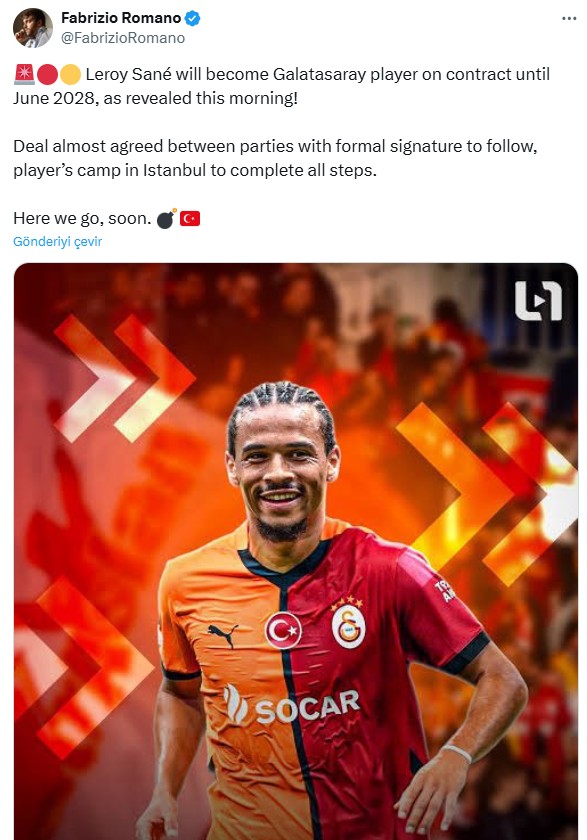Click the blue verified badge

tap(192, 18)
